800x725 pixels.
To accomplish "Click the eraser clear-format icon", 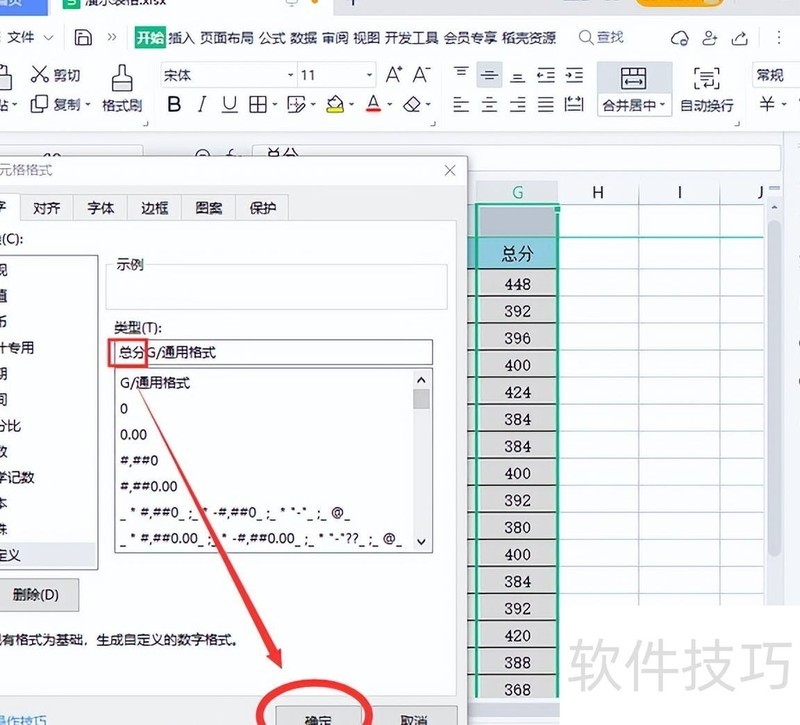I will coord(412,104).
